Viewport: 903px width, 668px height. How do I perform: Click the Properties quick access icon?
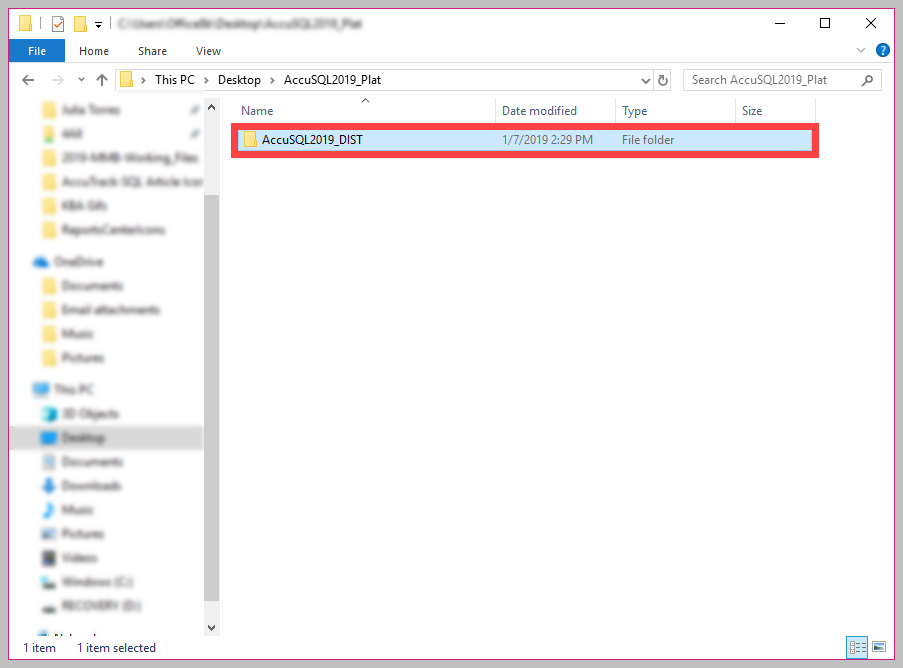(58, 24)
